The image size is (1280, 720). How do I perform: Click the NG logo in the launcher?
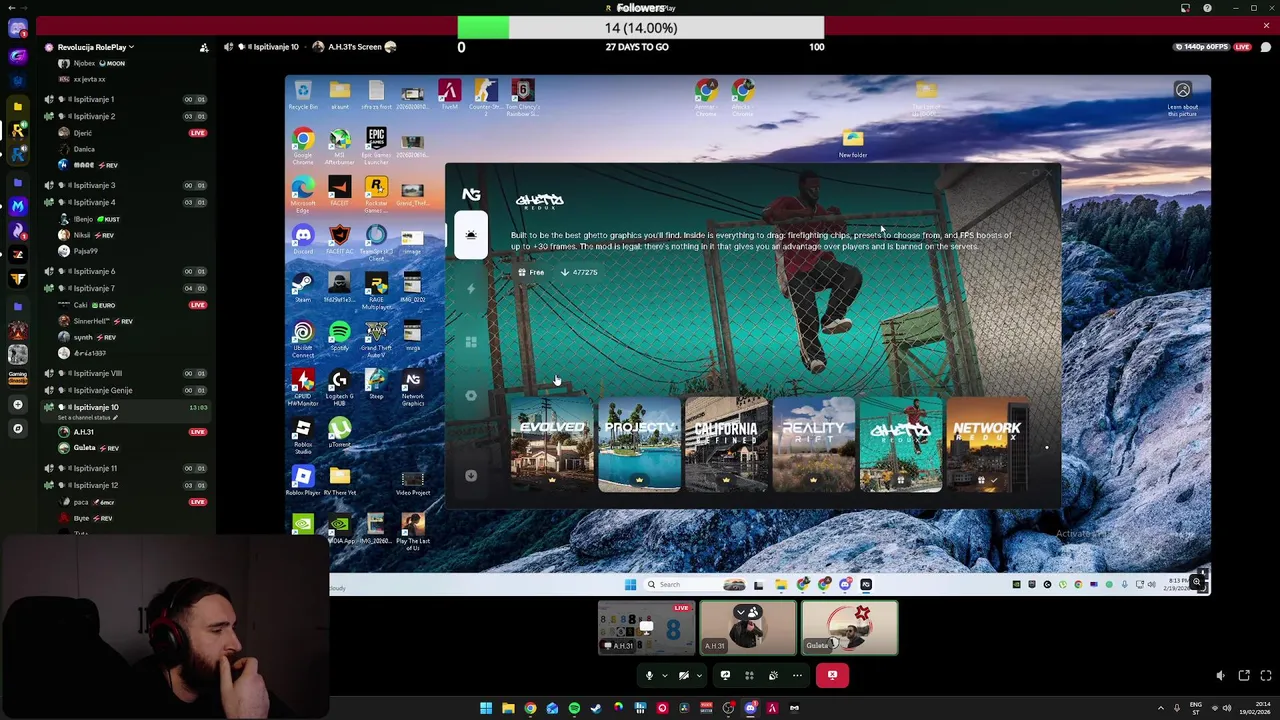pos(471,195)
